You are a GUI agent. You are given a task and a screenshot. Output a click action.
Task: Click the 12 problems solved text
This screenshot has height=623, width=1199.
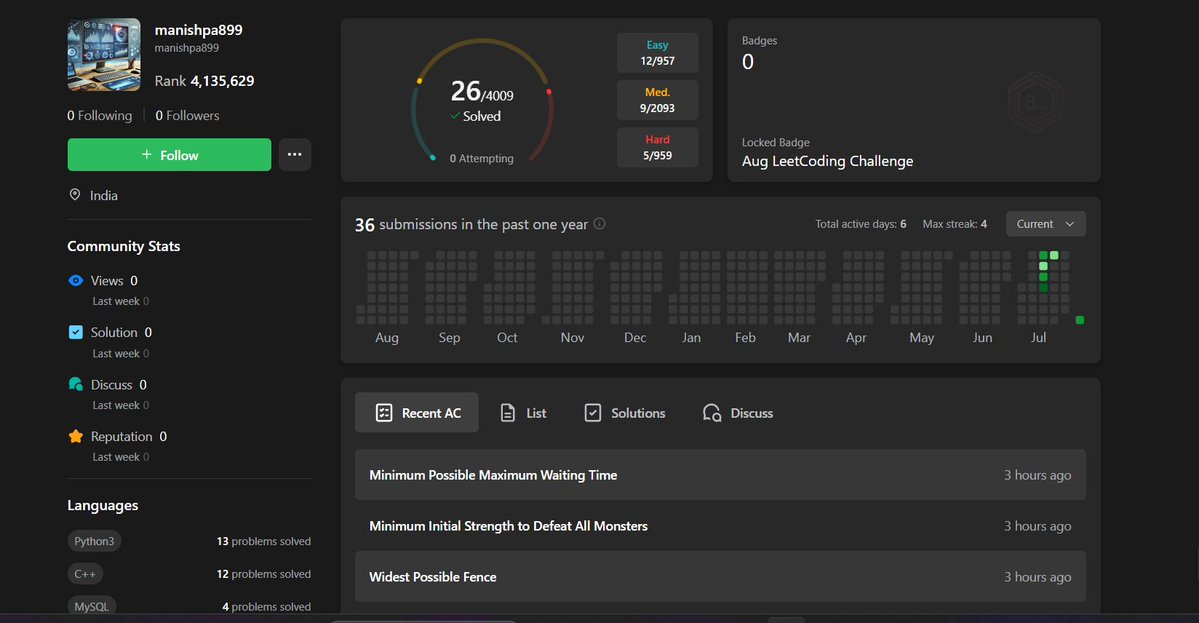[264, 574]
